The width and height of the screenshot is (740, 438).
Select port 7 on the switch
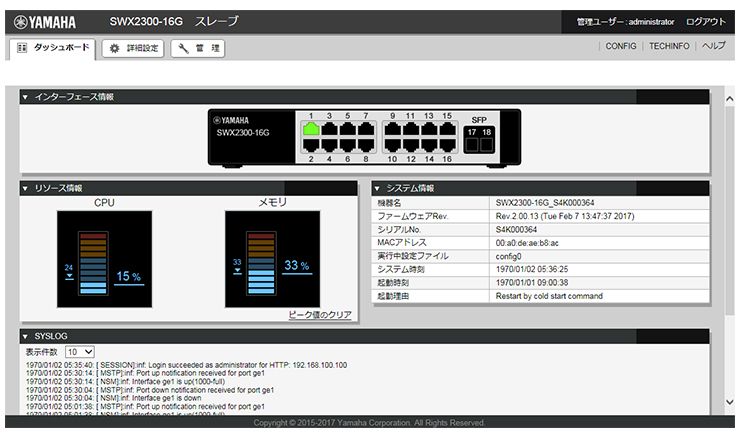click(x=366, y=128)
